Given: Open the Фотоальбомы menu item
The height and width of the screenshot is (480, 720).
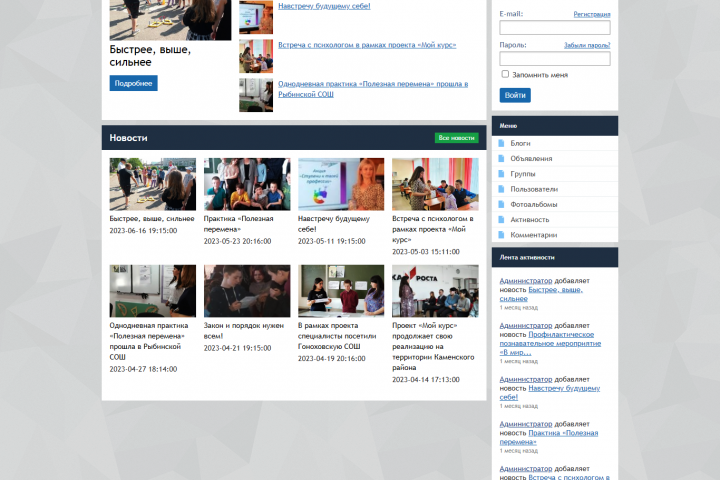Looking at the screenshot, I should point(555,204).
